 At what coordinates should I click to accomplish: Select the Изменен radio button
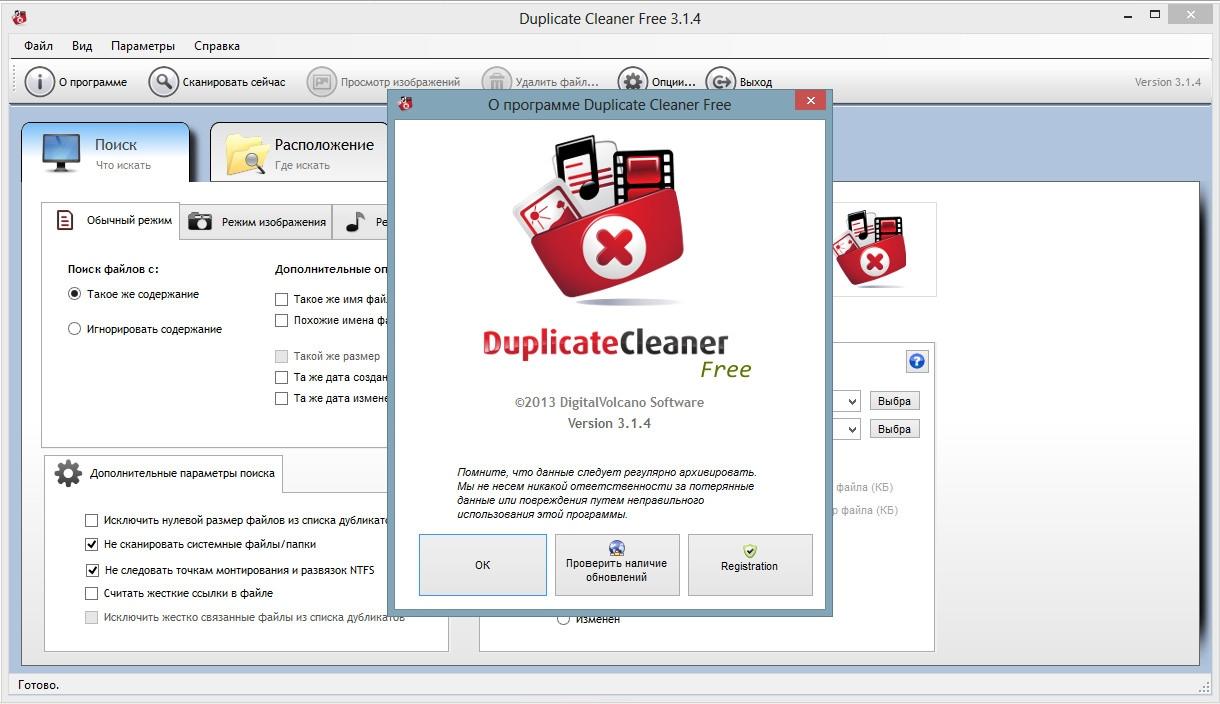[564, 619]
